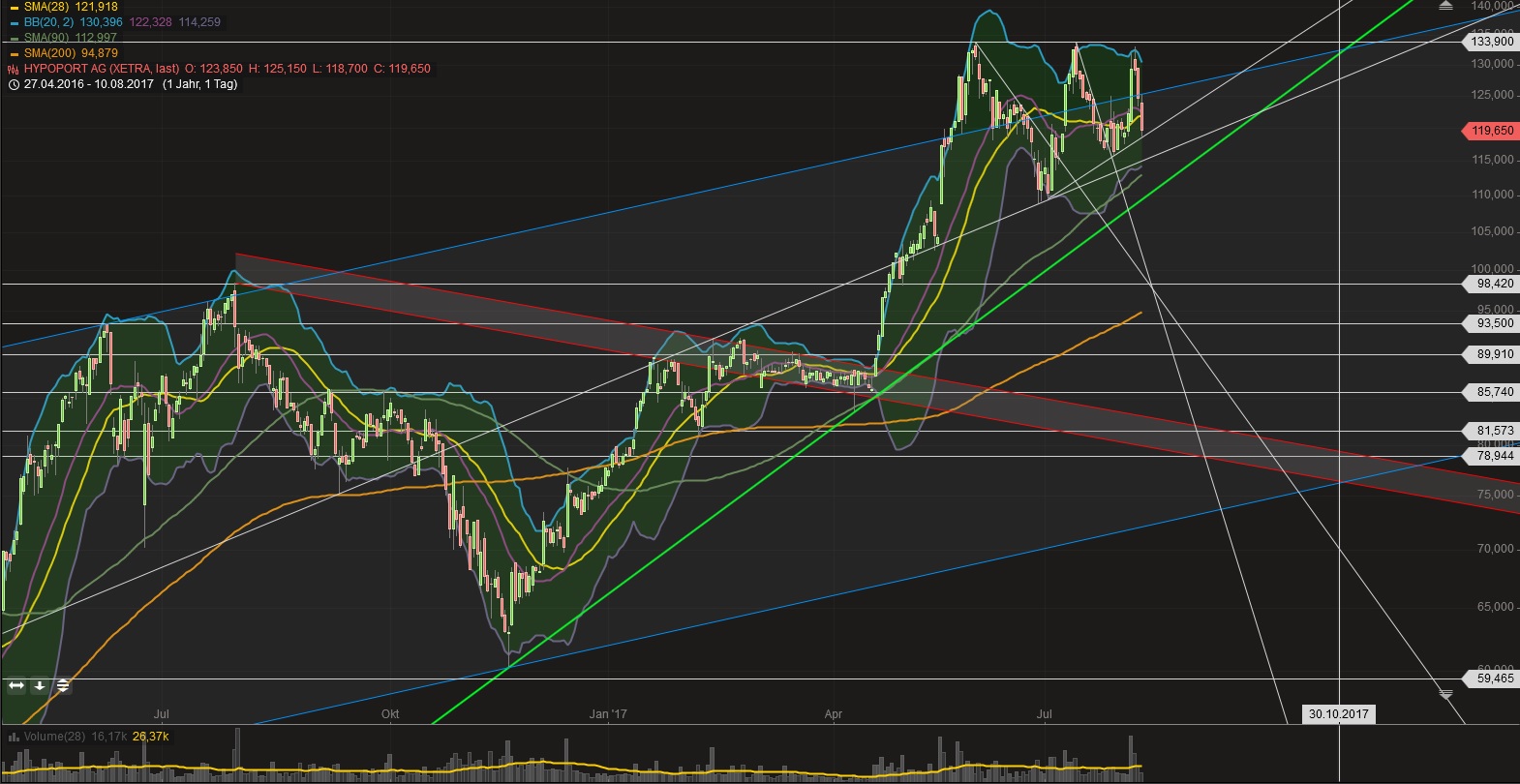Click the 30.10.2017 crosshair date label
This screenshot has height=784, width=1520.
pyautogui.click(x=1339, y=714)
